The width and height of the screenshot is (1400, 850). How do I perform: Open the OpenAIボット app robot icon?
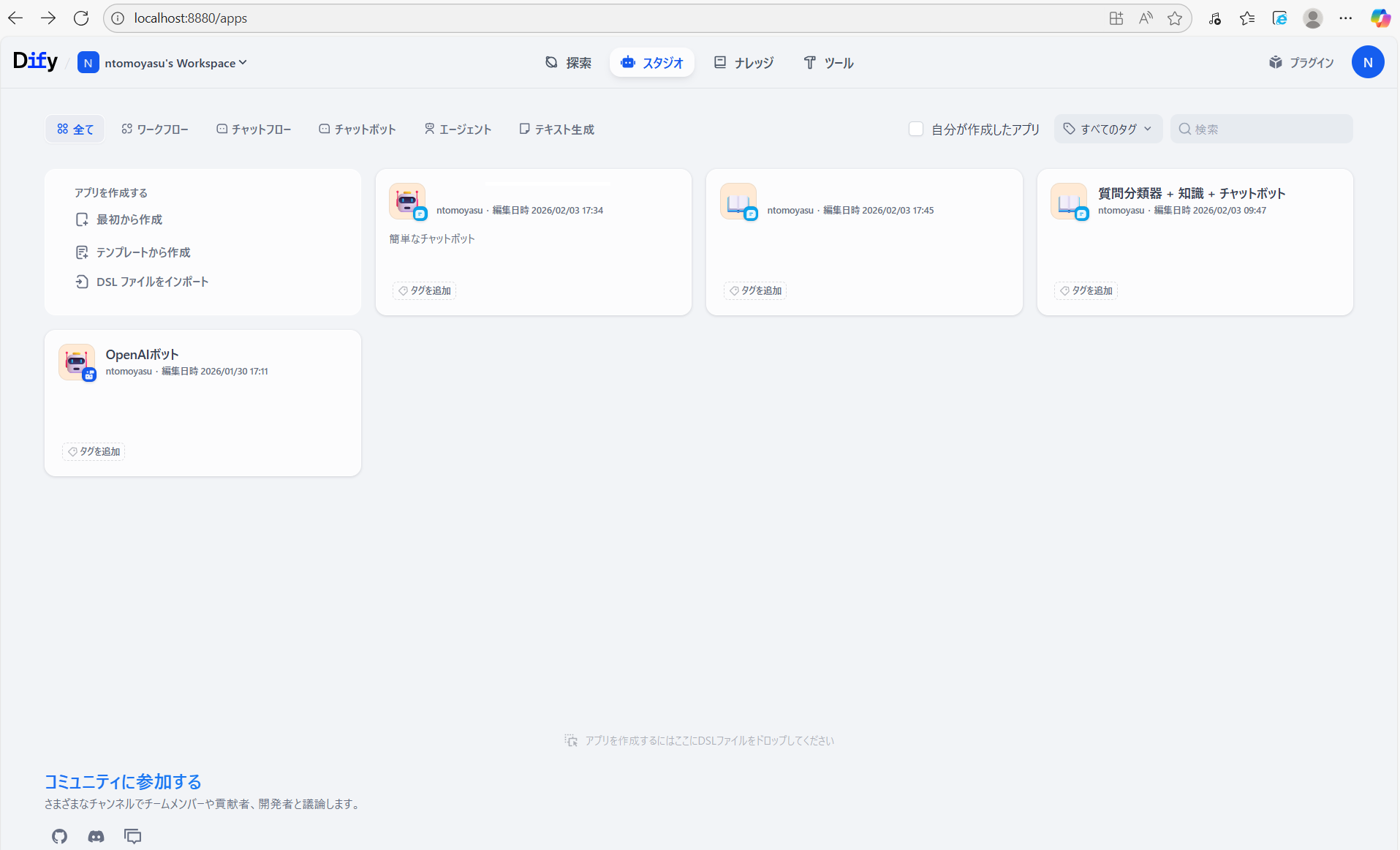point(77,362)
